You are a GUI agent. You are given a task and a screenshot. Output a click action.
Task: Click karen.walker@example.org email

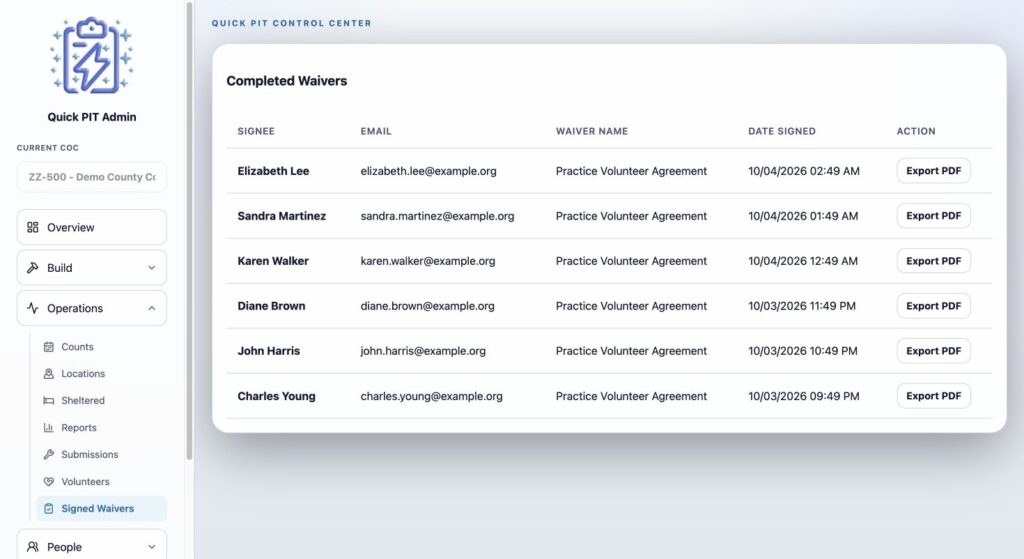click(428, 261)
